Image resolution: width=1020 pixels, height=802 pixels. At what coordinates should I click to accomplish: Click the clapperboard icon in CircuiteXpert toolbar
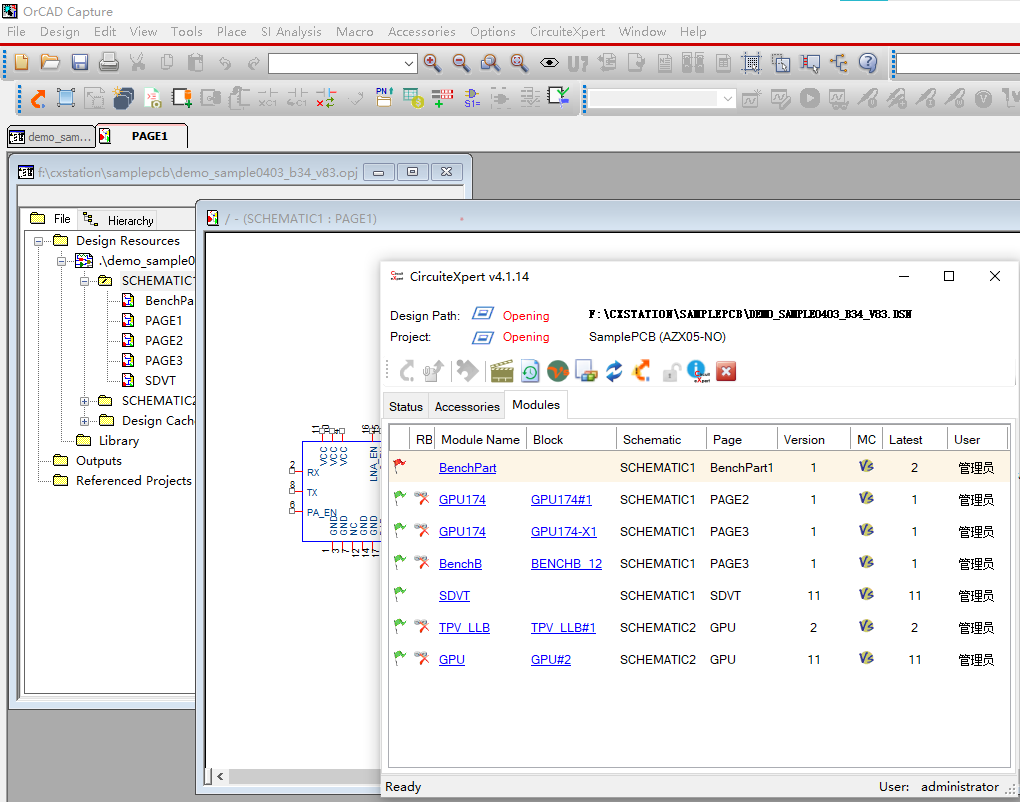click(502, 371)
